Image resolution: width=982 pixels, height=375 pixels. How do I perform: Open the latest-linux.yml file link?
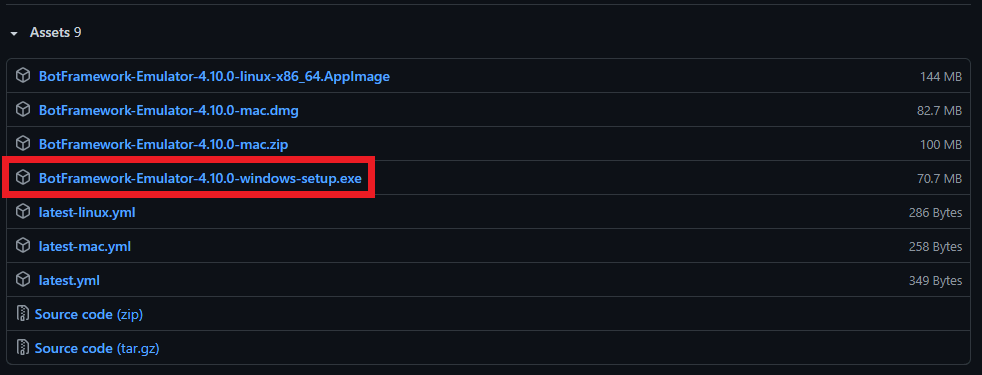click(87, 212)
